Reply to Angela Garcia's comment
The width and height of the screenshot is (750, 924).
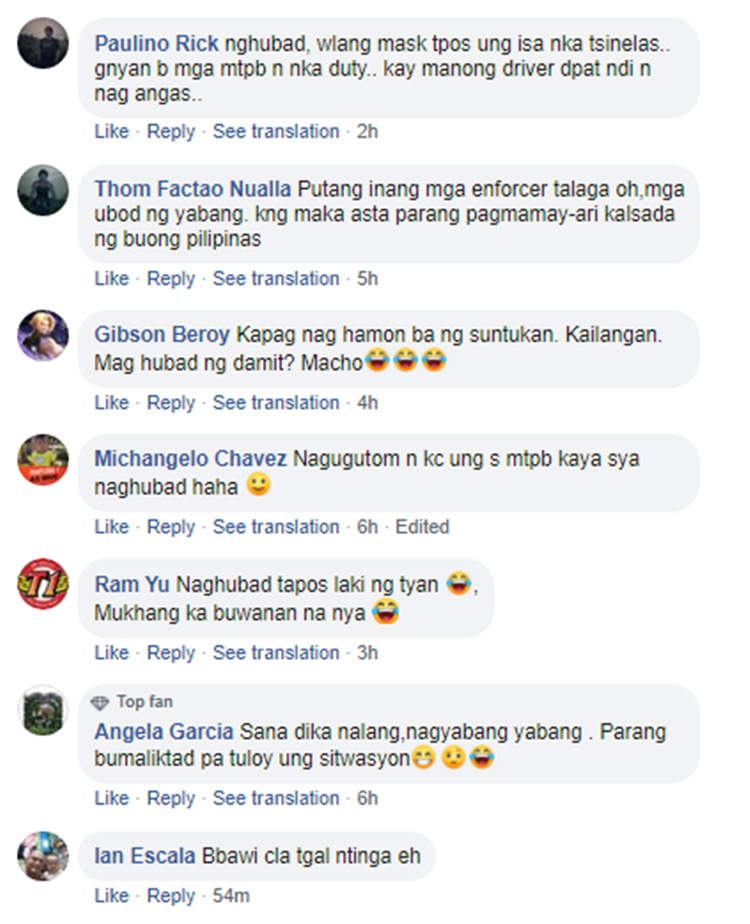coord(170,798)
